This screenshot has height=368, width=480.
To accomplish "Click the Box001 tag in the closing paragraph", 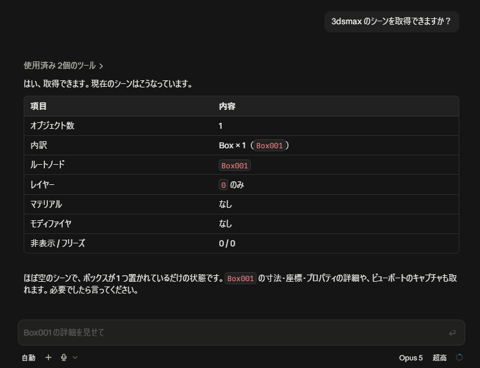I will (x=241, y=279).
